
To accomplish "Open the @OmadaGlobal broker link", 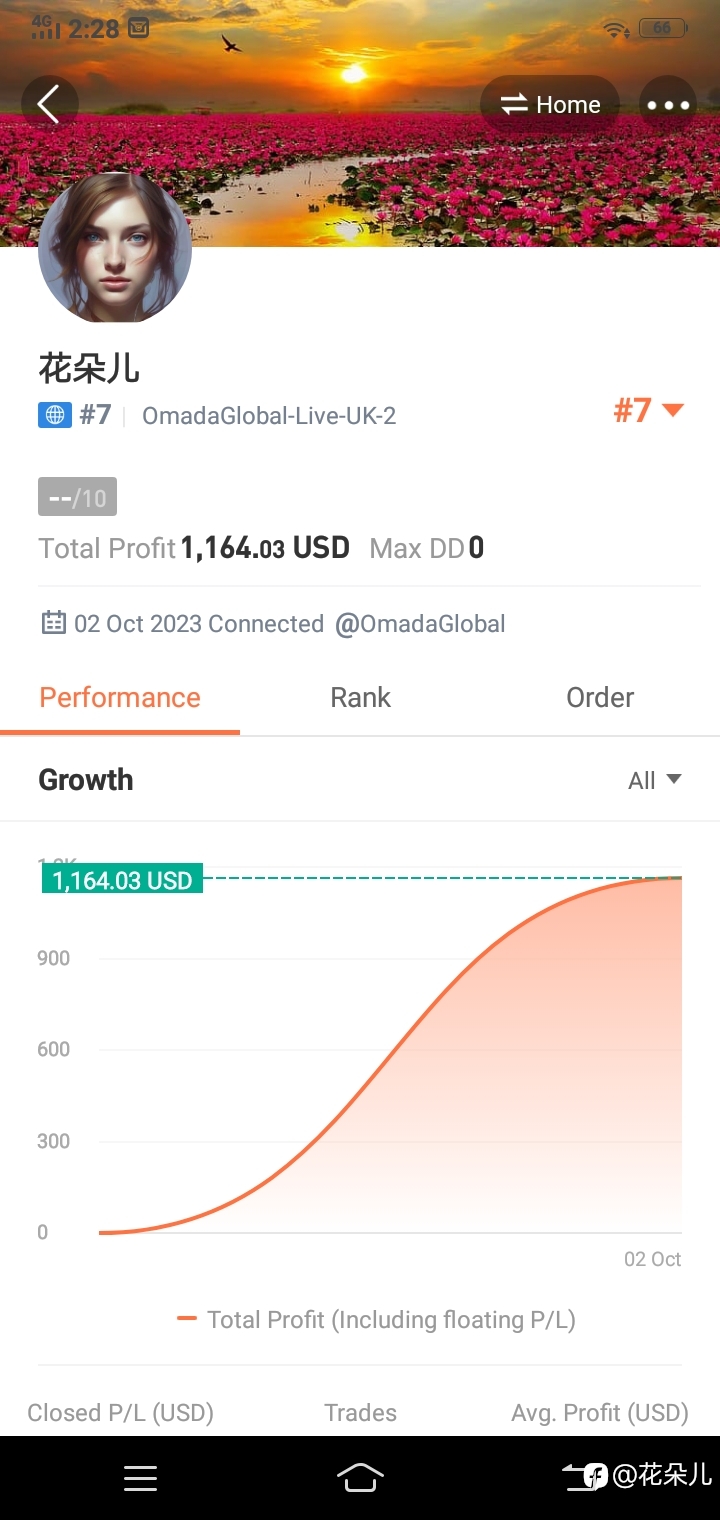I will (420, 624).
